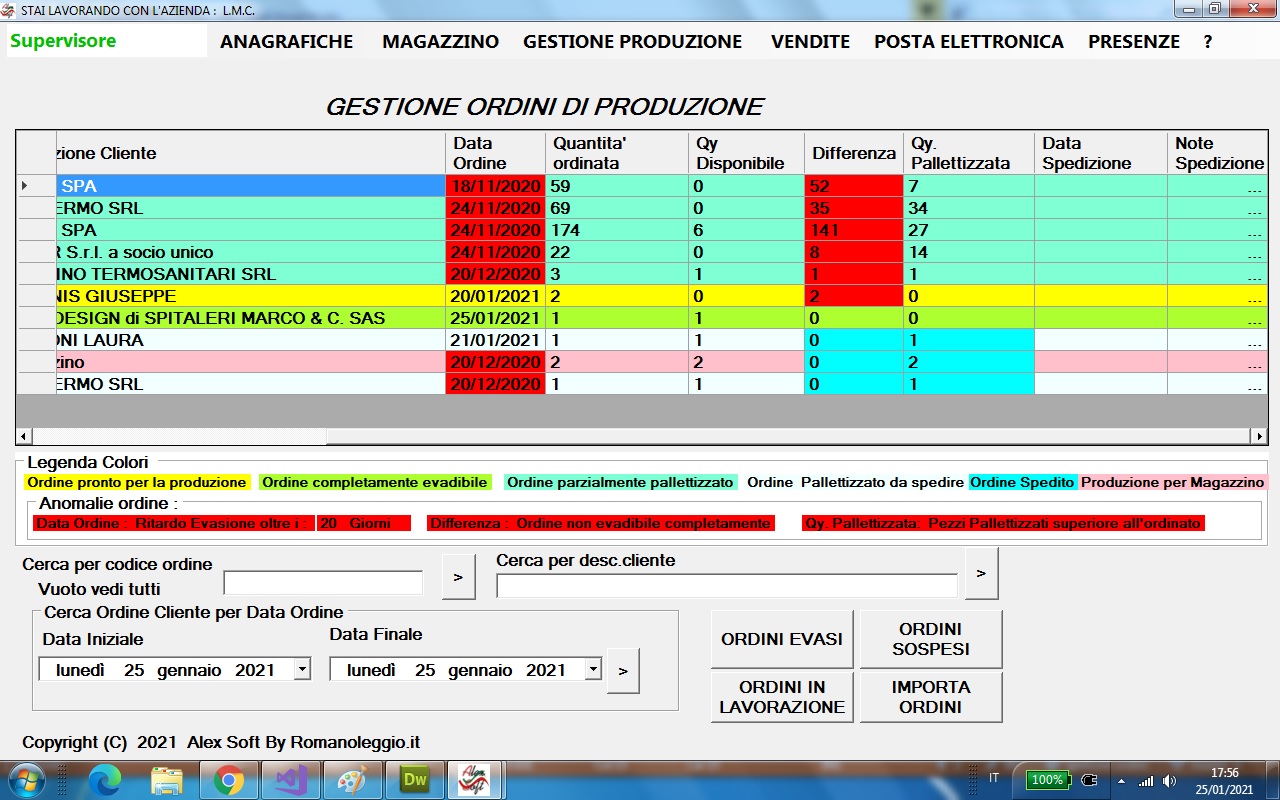
Task: Select the GIUSEPPE order row's date cell
Action: tap(496, 296)
